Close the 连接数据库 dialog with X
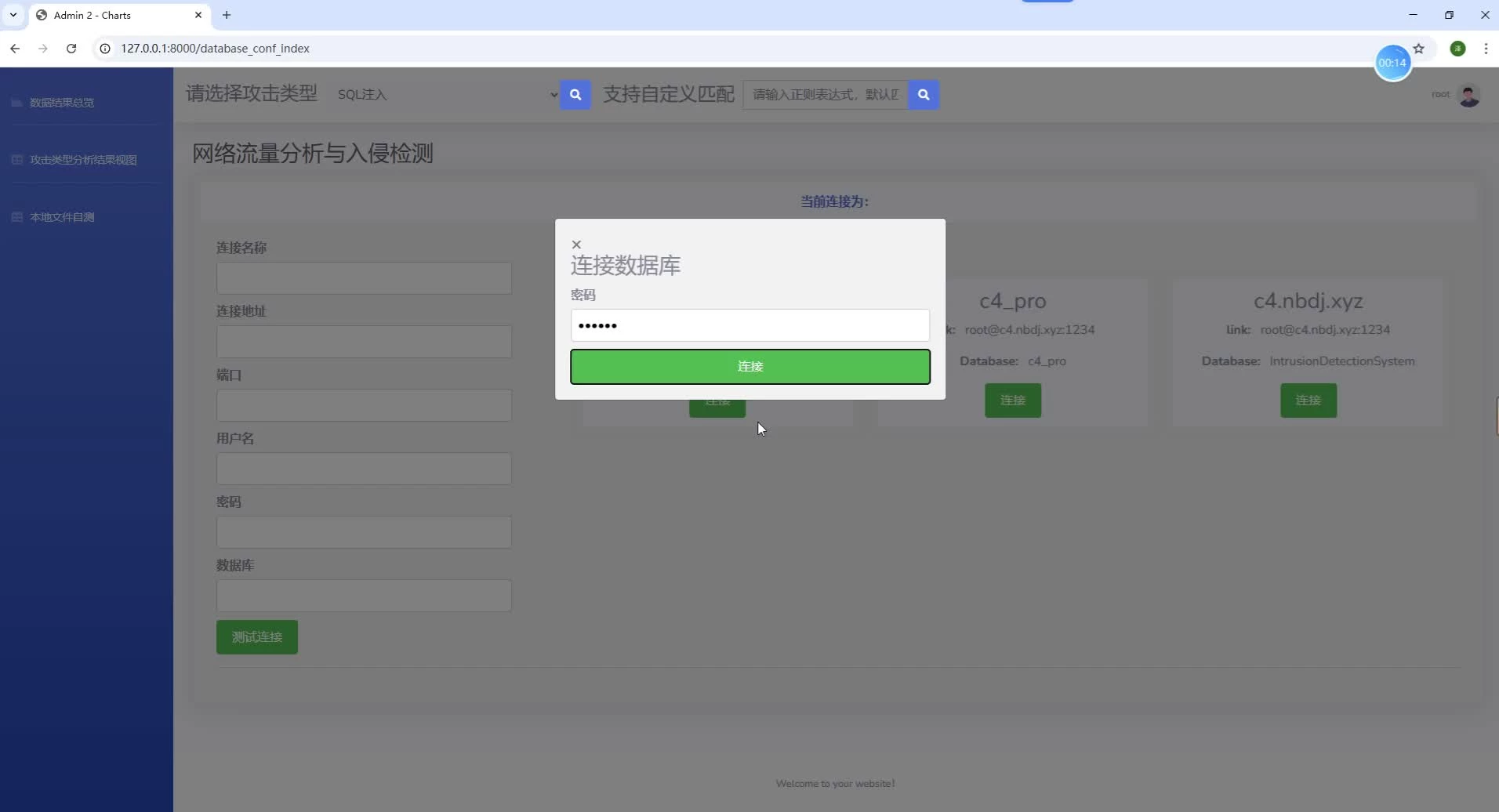Screen dimensions: 1499x812 [x=576, y=245]
